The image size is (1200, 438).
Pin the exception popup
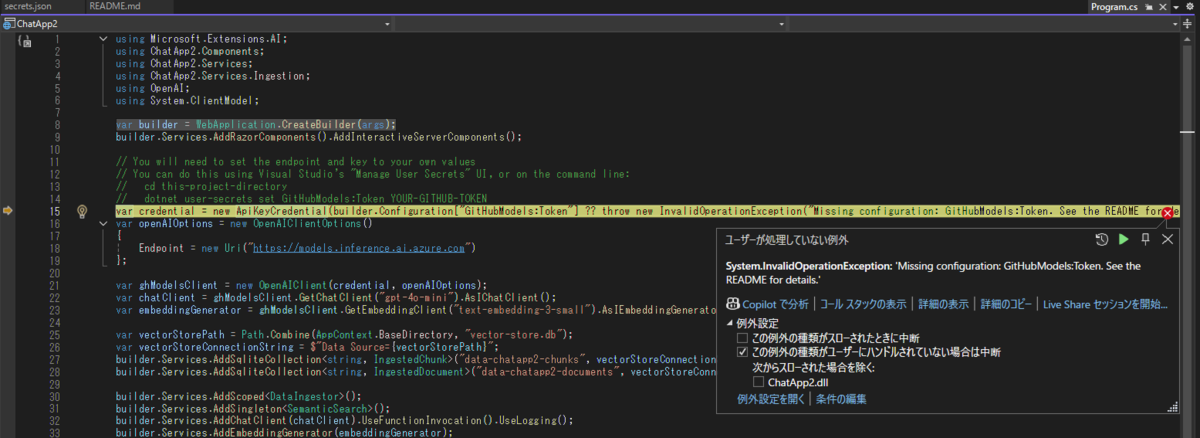point(1146,240)
